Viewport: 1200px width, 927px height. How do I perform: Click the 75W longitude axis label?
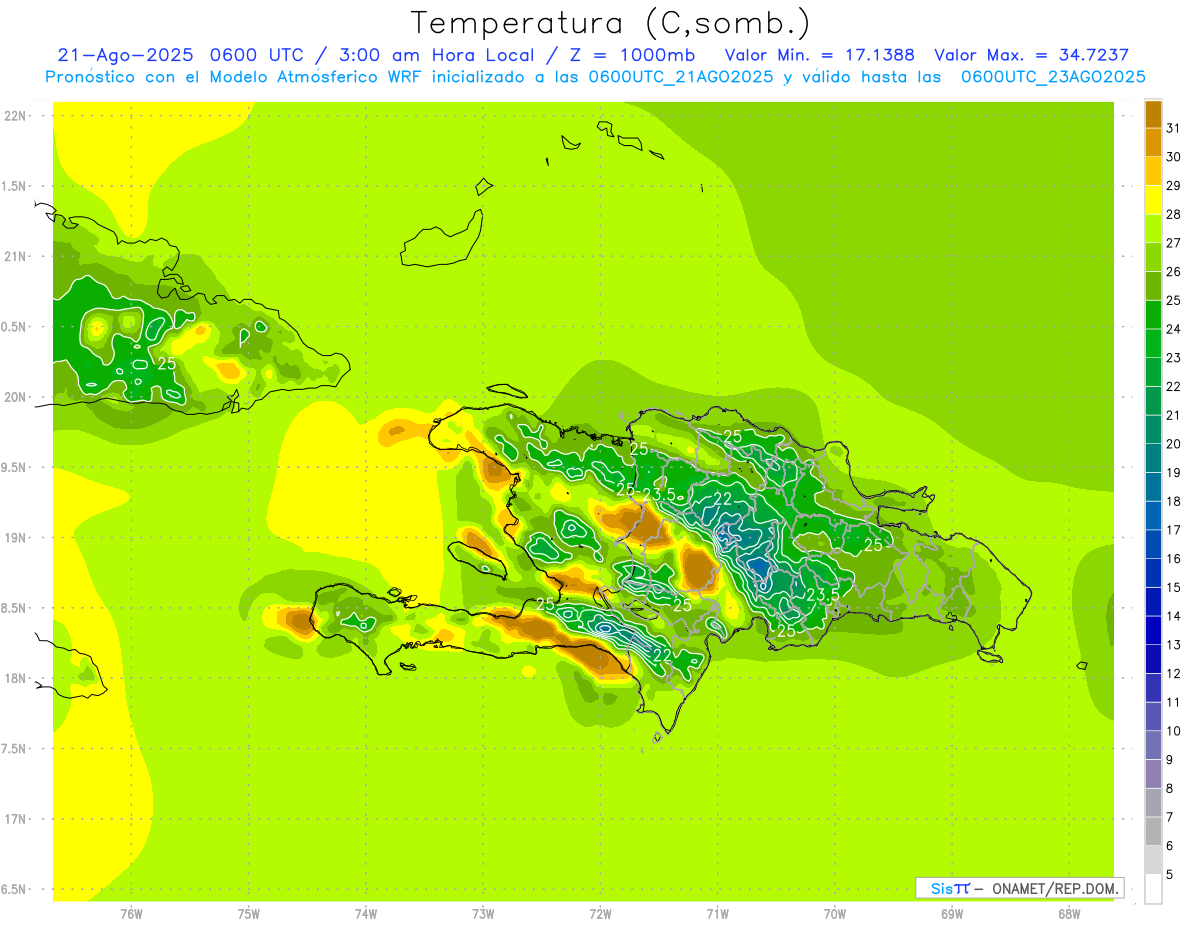coord(249,914)
